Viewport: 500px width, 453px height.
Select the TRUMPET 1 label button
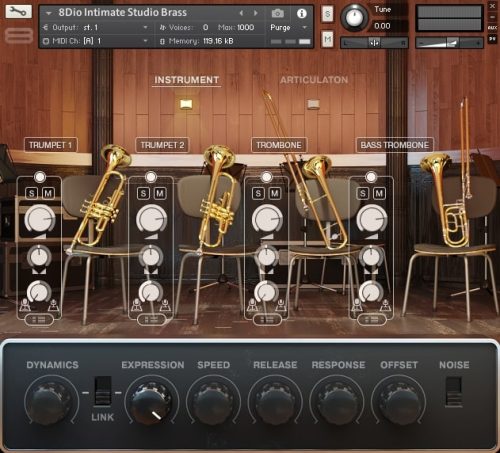click(51, 145)
